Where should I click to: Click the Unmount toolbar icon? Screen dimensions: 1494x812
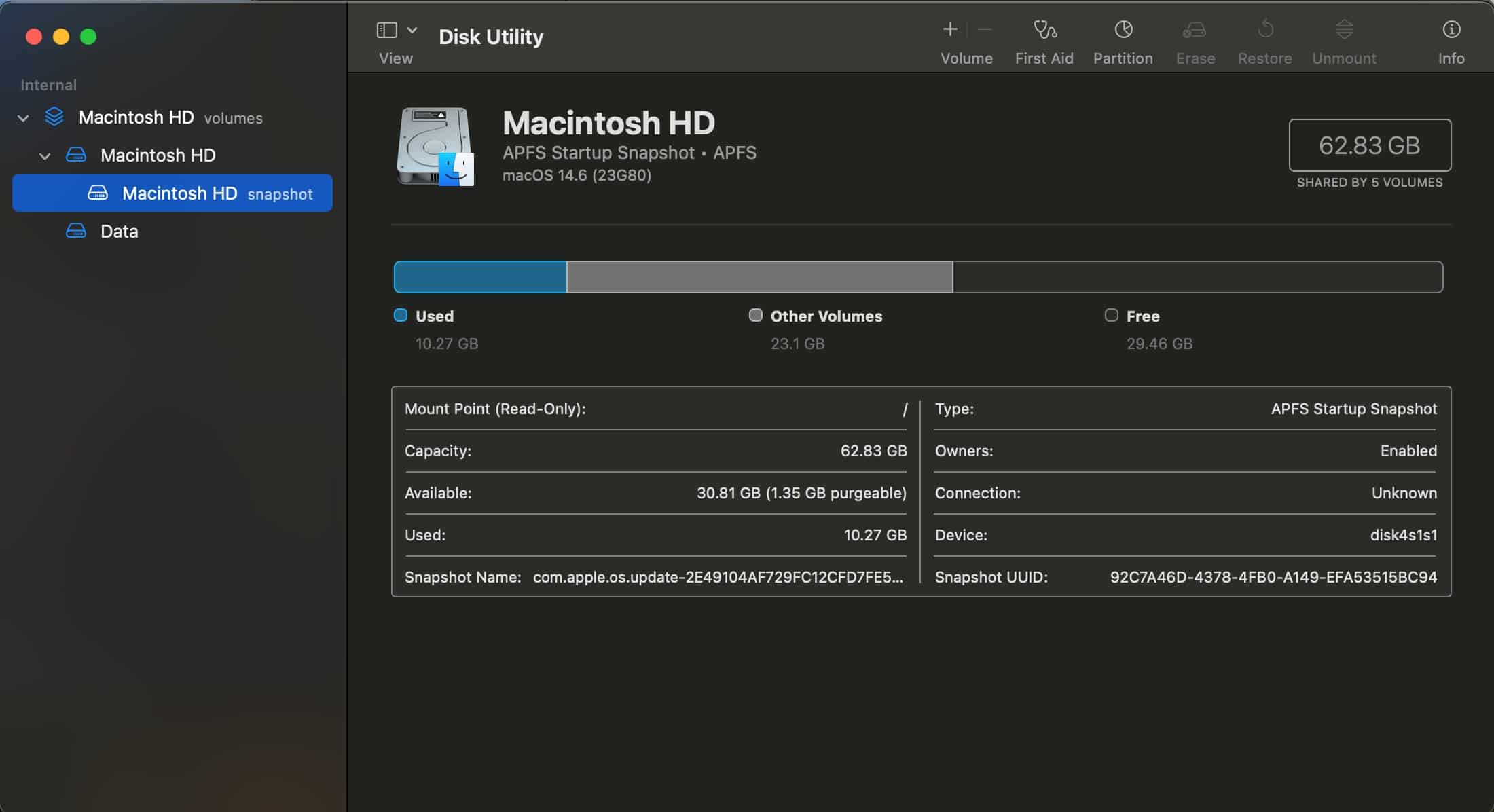(x=1344, y=29)
